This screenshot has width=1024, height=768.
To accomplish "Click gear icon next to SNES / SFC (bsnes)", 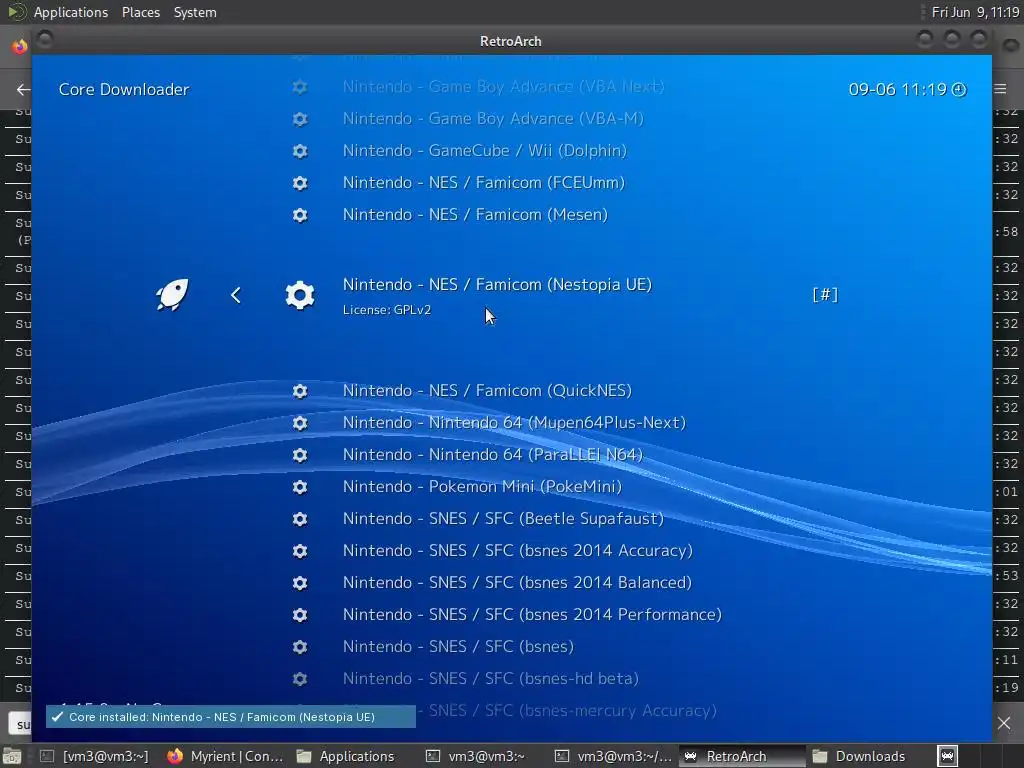I will tap(300, 647).
